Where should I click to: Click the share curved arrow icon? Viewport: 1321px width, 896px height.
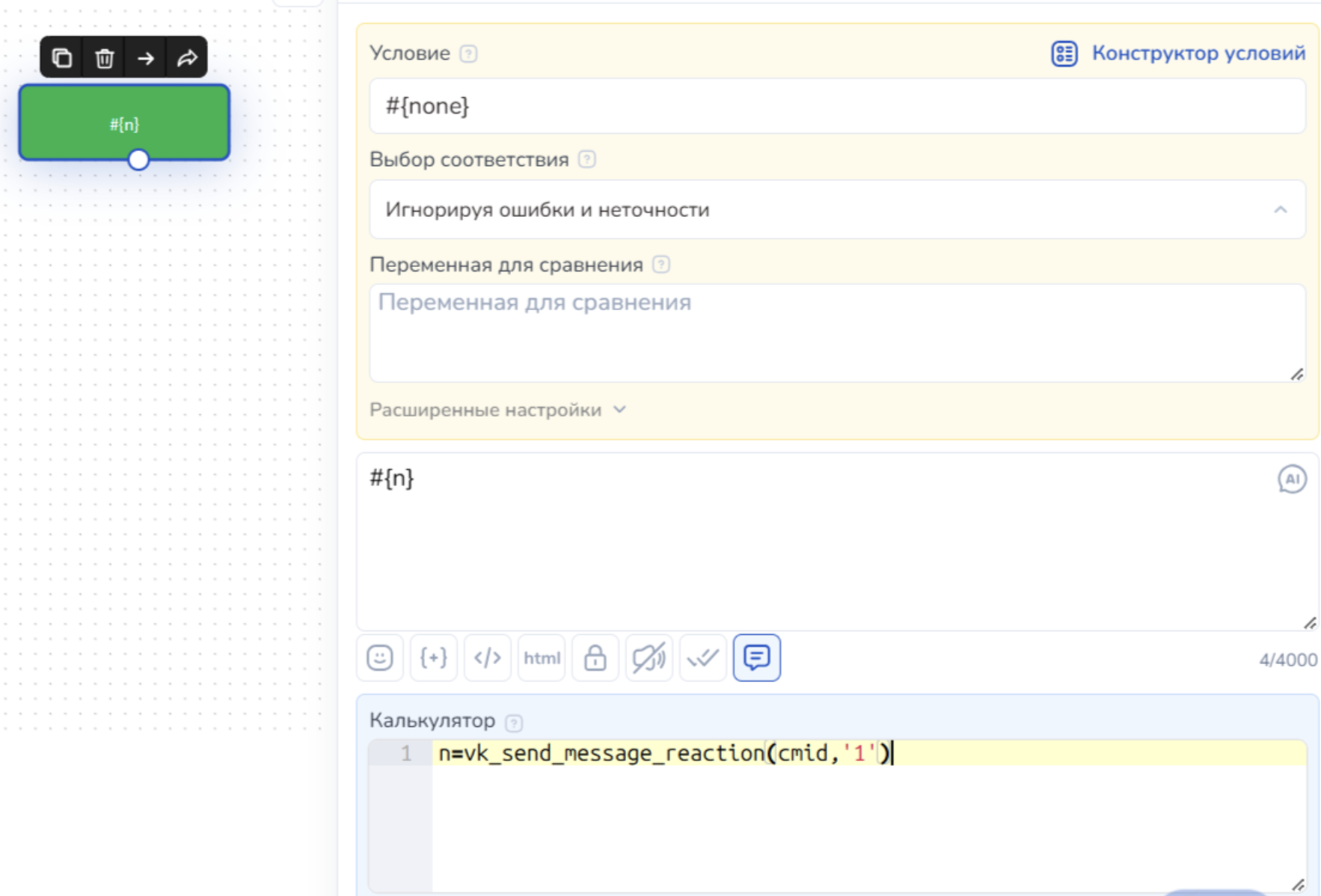point(187,58)
